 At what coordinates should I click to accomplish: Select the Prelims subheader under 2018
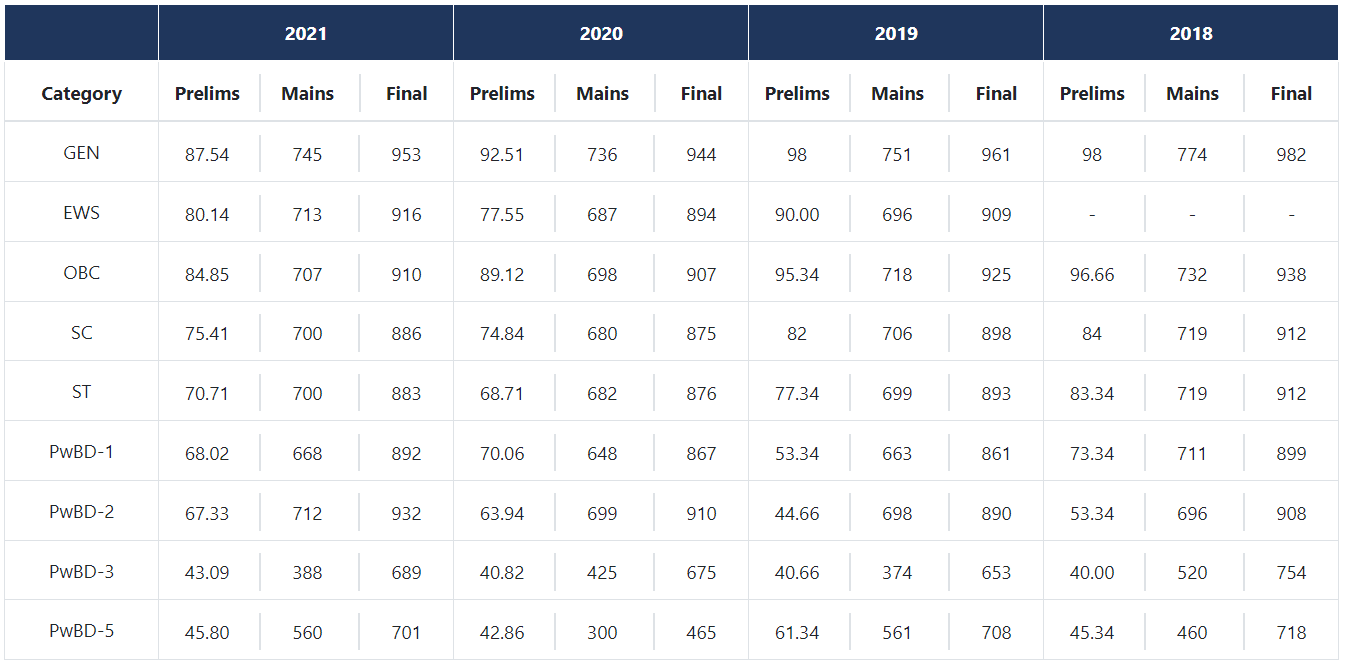click(x=1092, y=94)
